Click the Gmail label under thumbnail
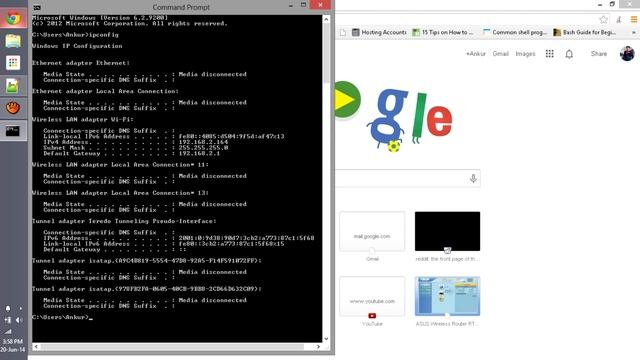The height and width of the screenshot is (360, 640). (372, 259)
